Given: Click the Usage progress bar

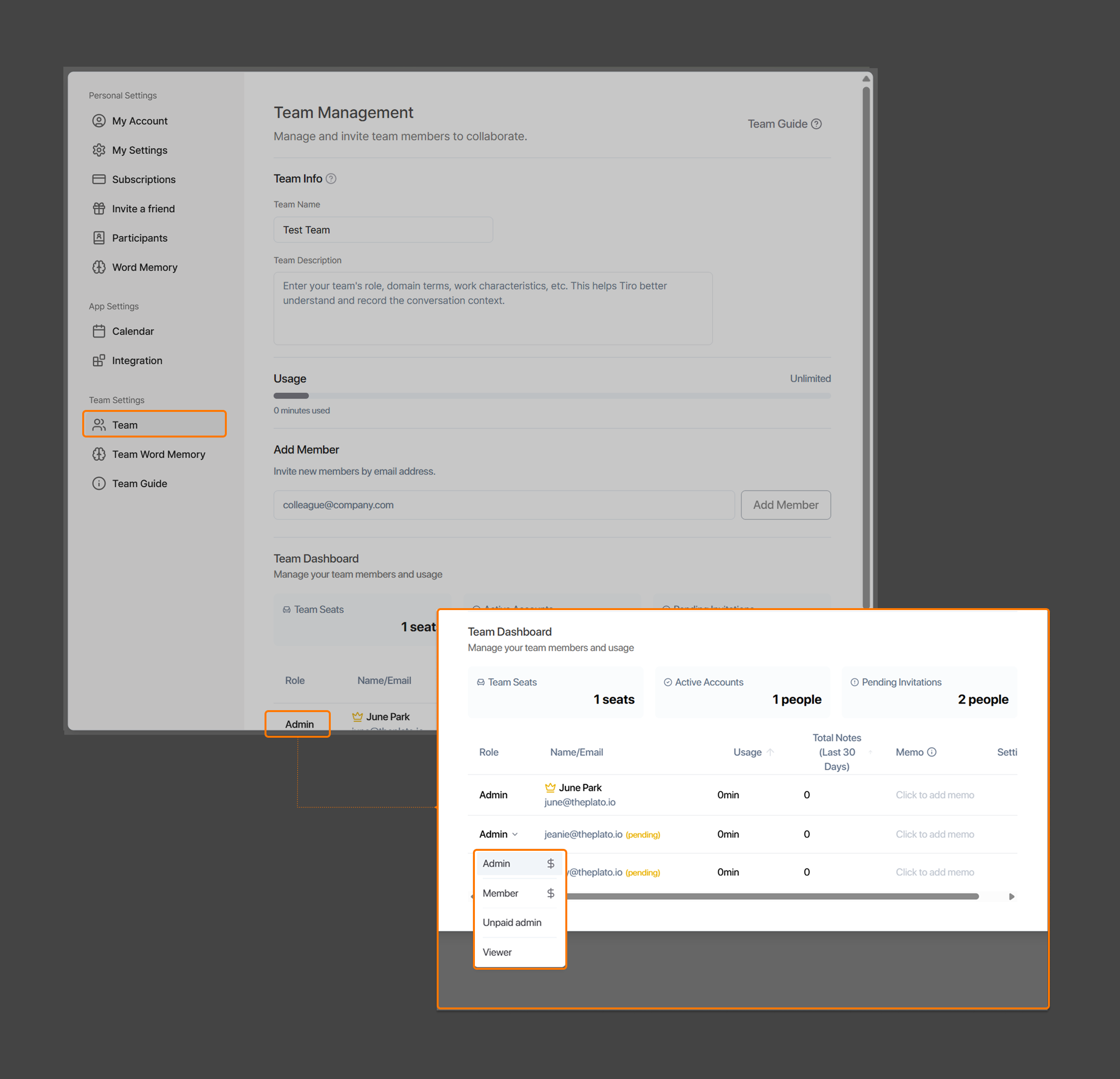Looking at the screenshot, I should [x=551, y=395].
